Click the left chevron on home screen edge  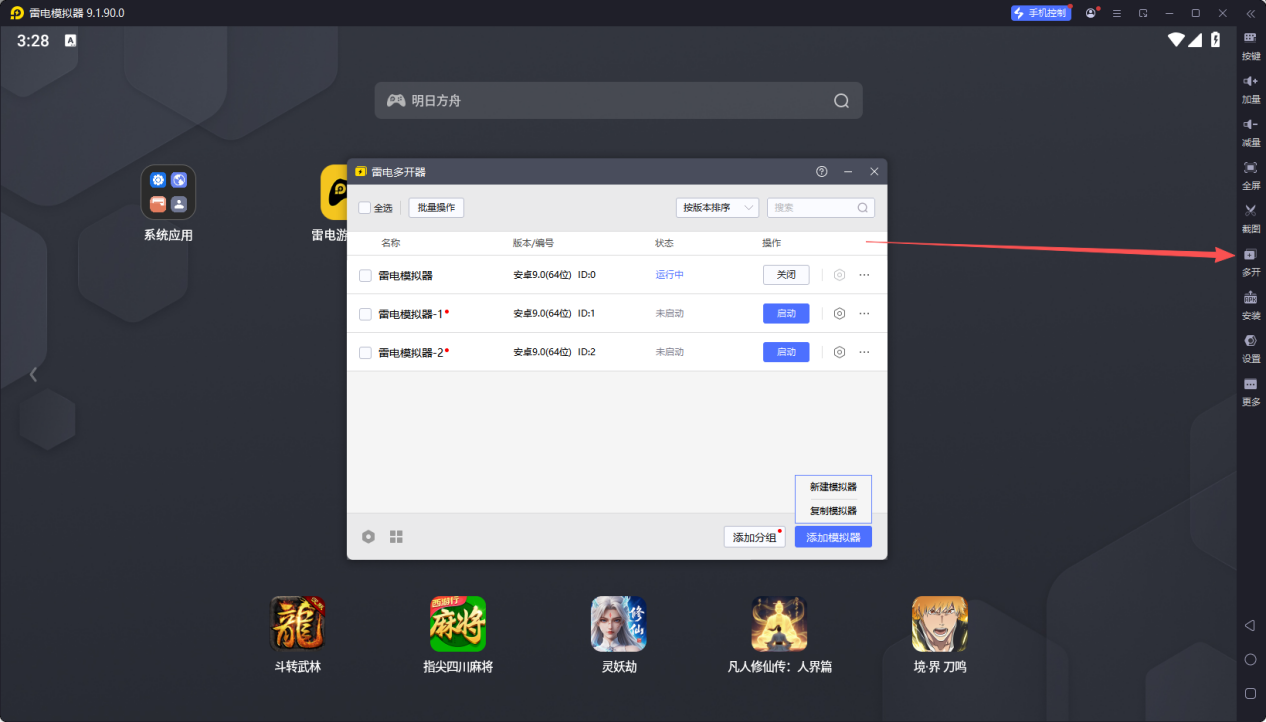[x=33, y=374]
